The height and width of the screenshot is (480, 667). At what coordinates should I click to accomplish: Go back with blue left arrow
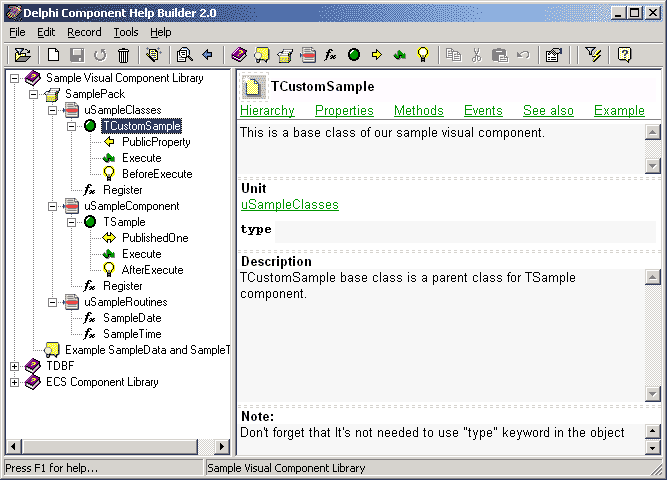pos(208,55)
